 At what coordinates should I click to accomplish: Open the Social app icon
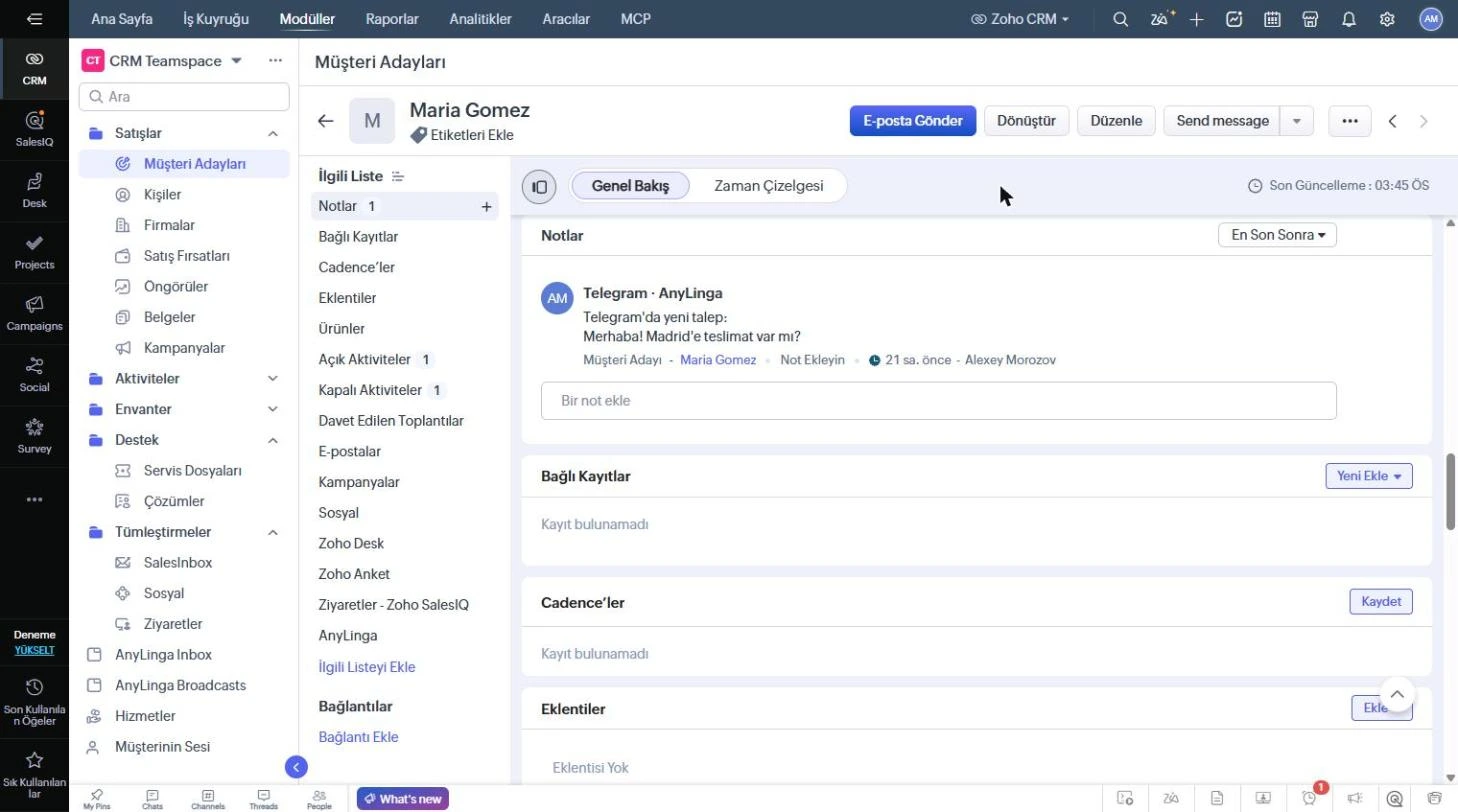coord(34,373)
